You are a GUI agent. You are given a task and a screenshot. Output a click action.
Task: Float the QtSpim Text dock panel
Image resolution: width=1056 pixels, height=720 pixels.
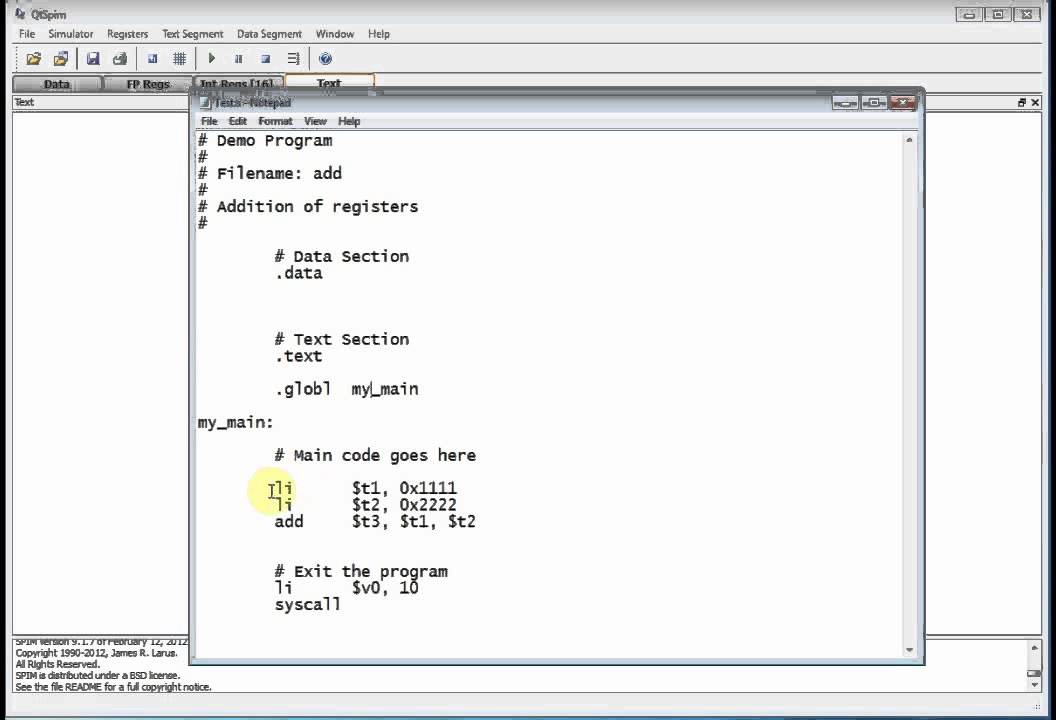point(1022,102)
